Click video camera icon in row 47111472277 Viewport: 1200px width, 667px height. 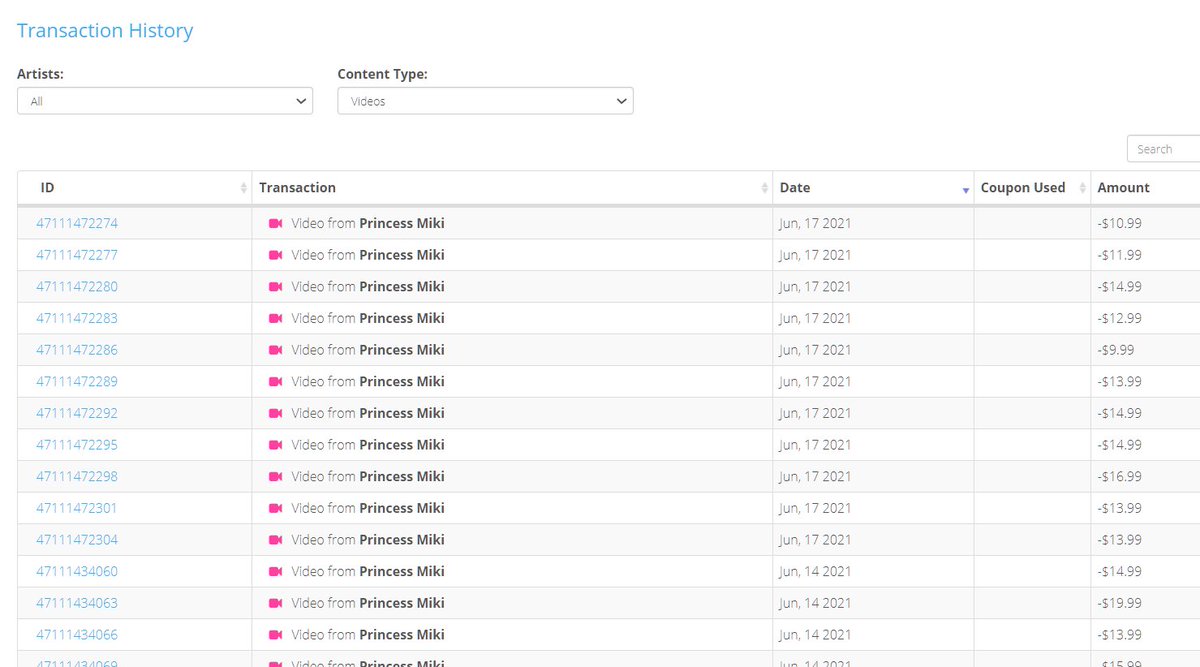pyautogui.click(x=276, y=255)
